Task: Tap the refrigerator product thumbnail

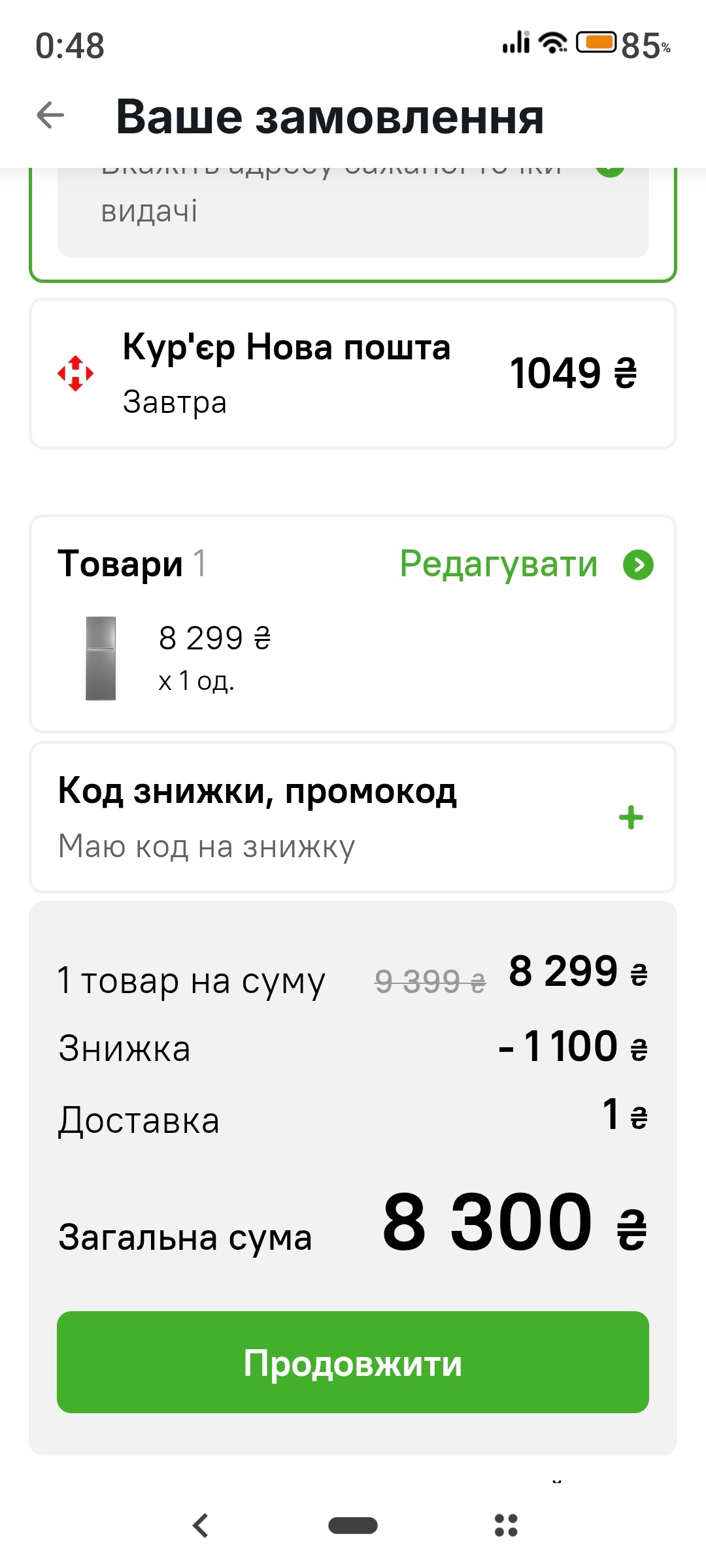Action: coord(101,659)
